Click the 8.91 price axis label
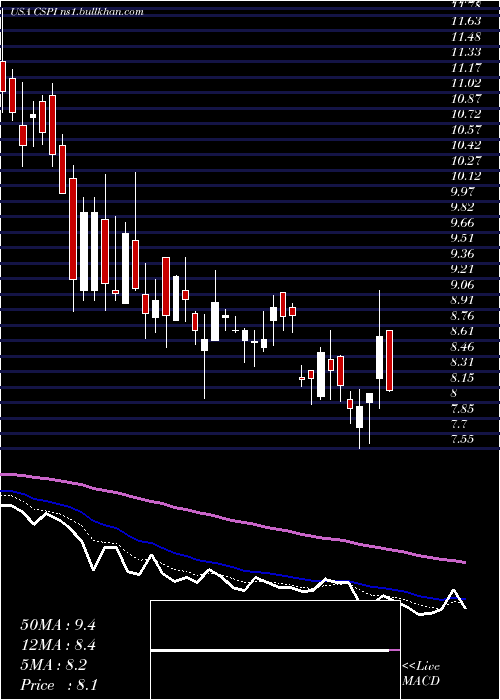 tap(464, 300)
